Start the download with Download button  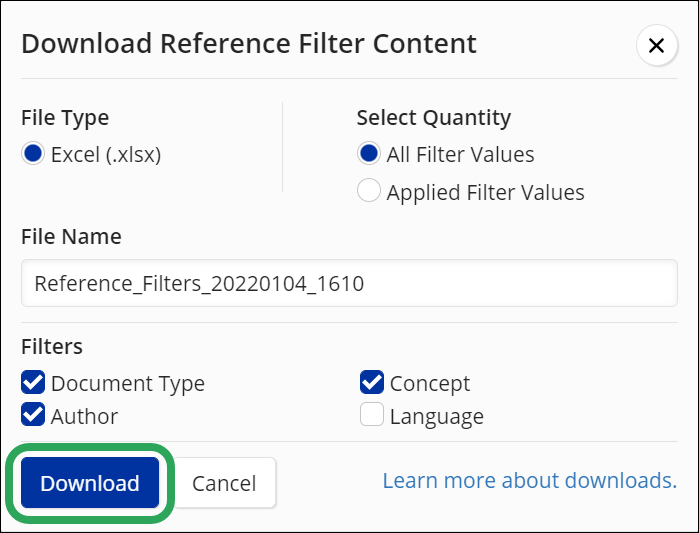pos(90,483)
